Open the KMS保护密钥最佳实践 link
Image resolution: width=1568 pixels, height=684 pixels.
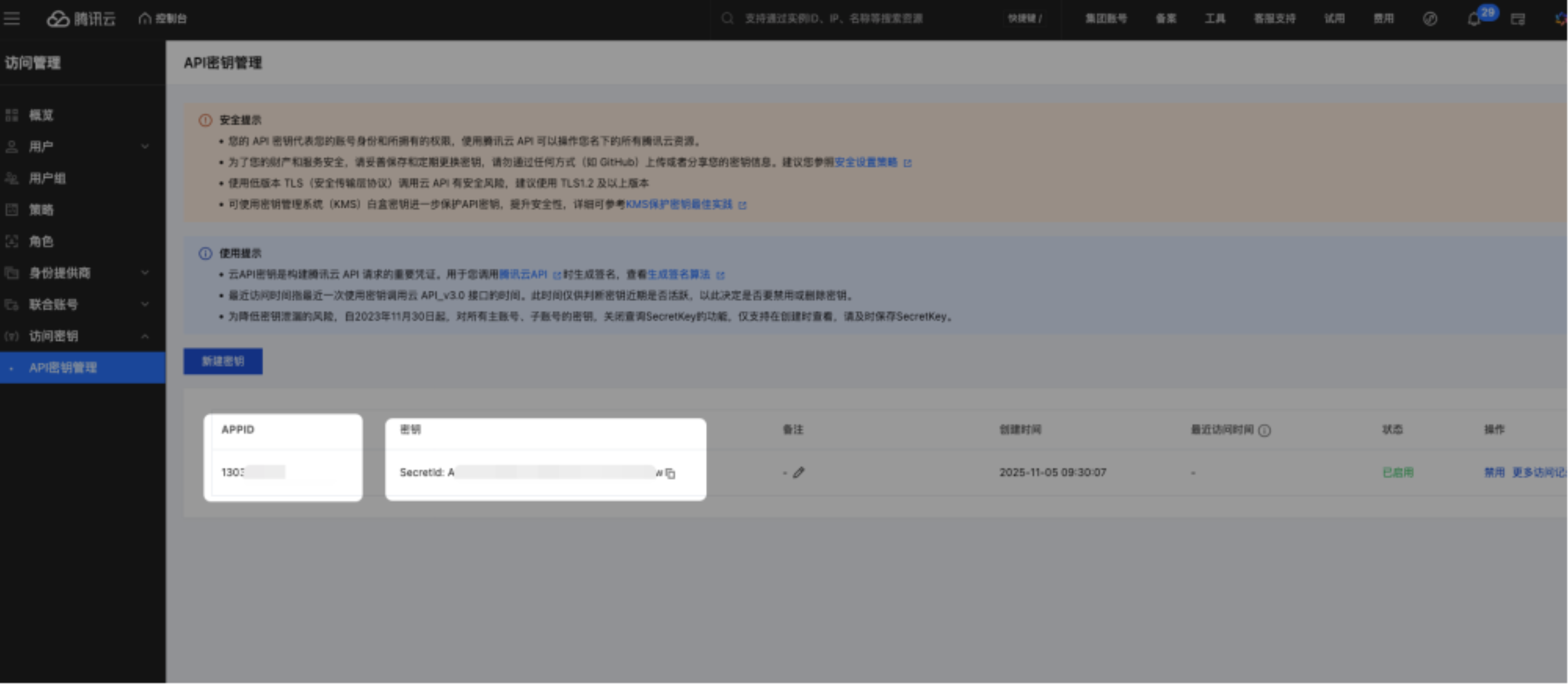pos(679,205)
